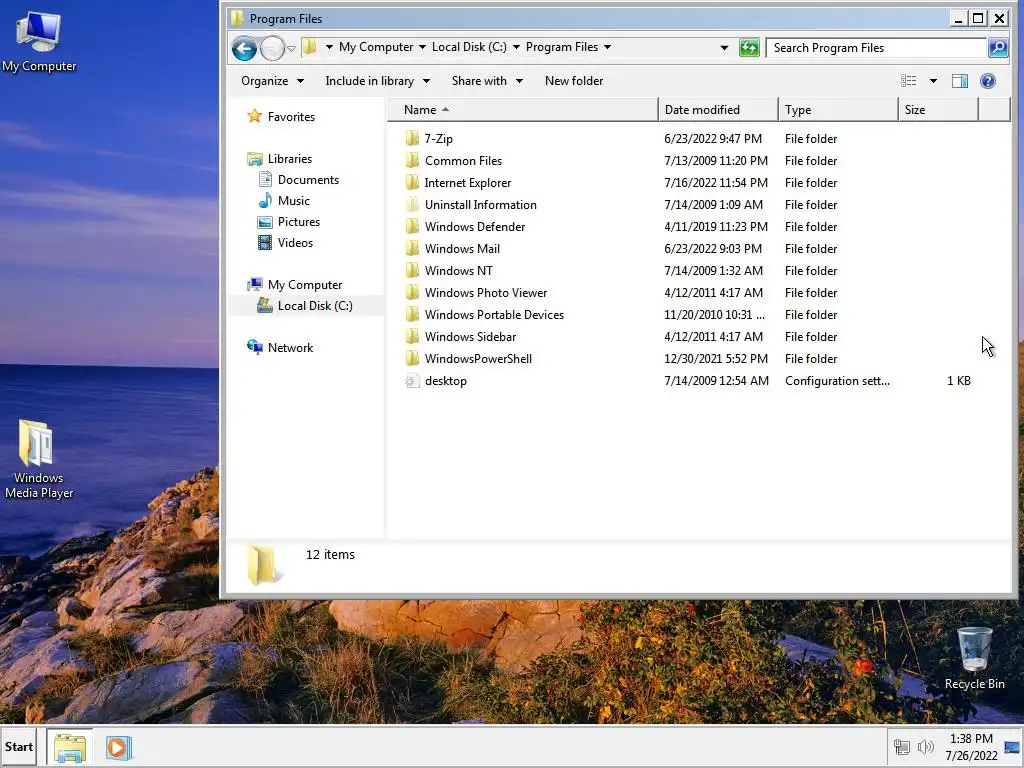Select the Windows Mail folder icon
Viewport: 1024px width, 768px height.
click(x=412, y=249)
